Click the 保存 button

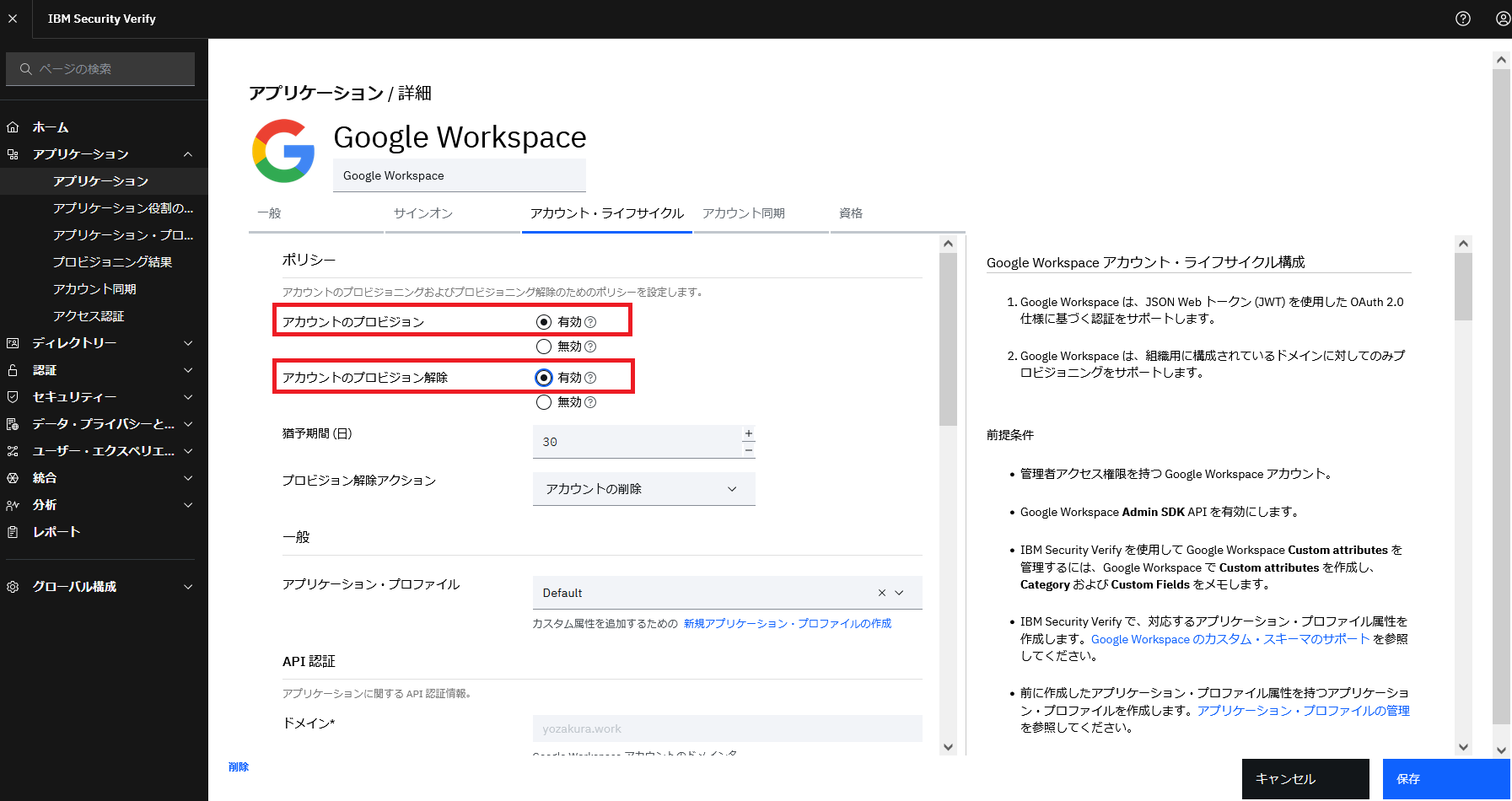pos(1446,779)
